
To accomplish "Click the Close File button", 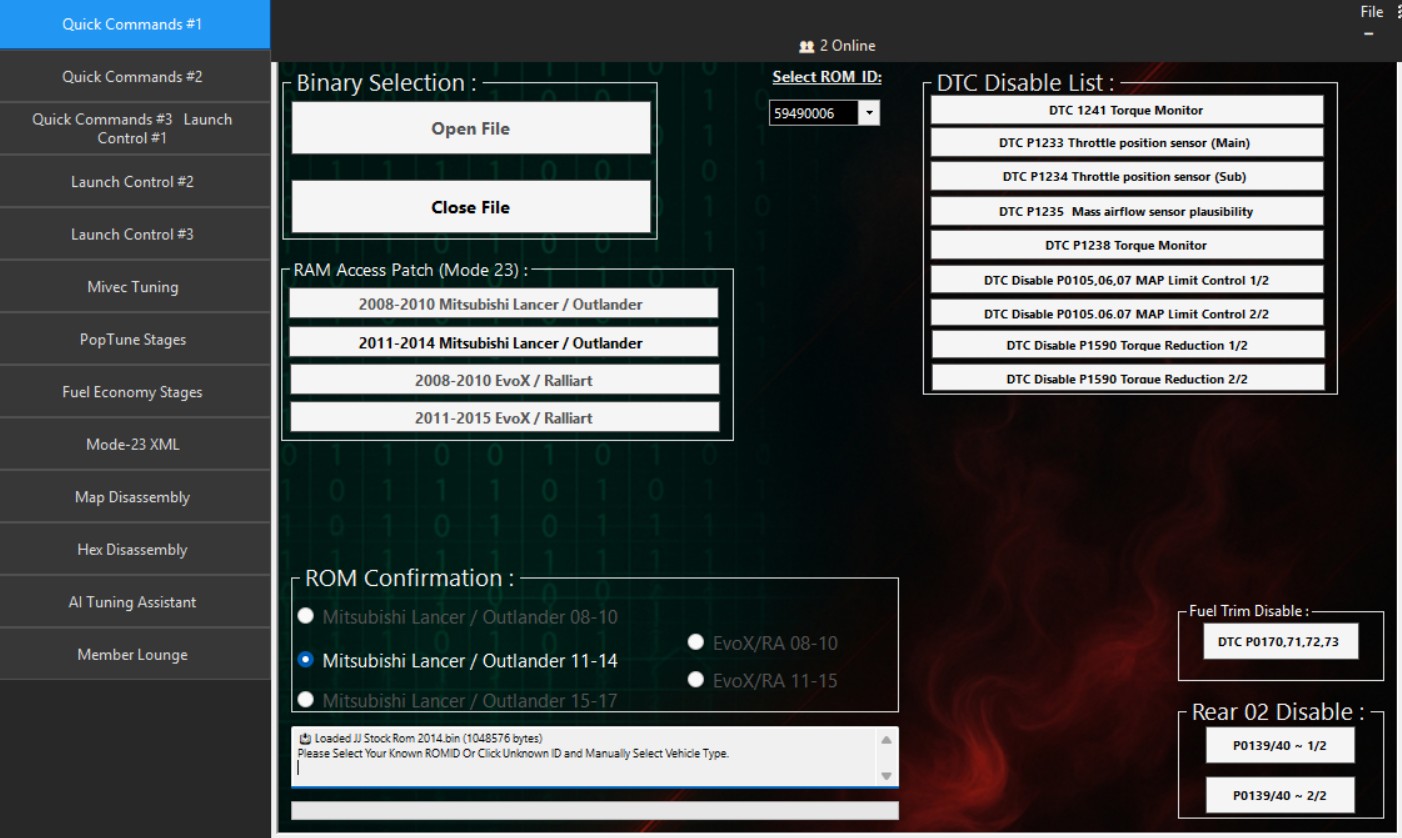I will pos(470,207).
